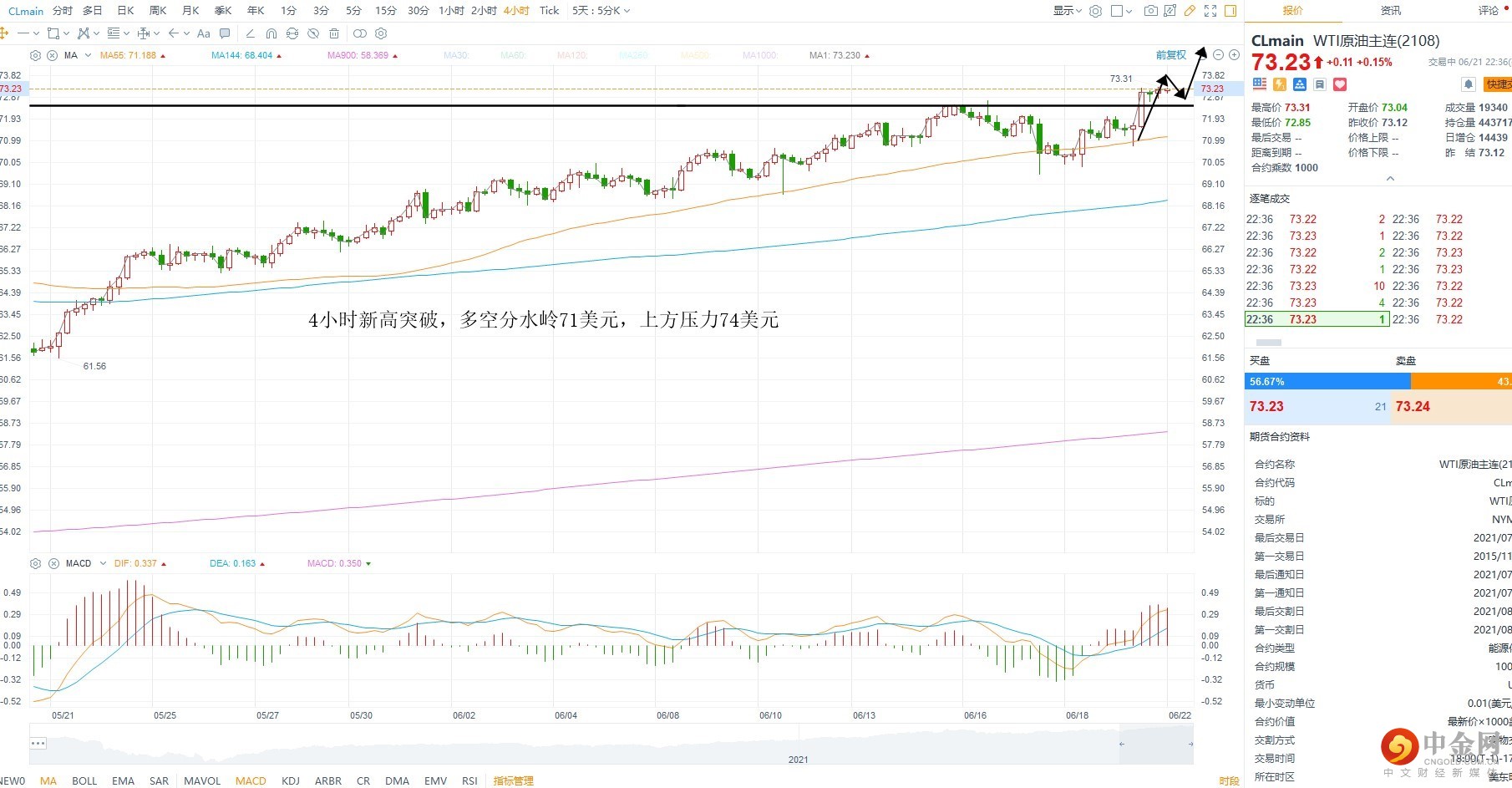Add CLmain to favorites with heart icon

[x=1340, y=84]
